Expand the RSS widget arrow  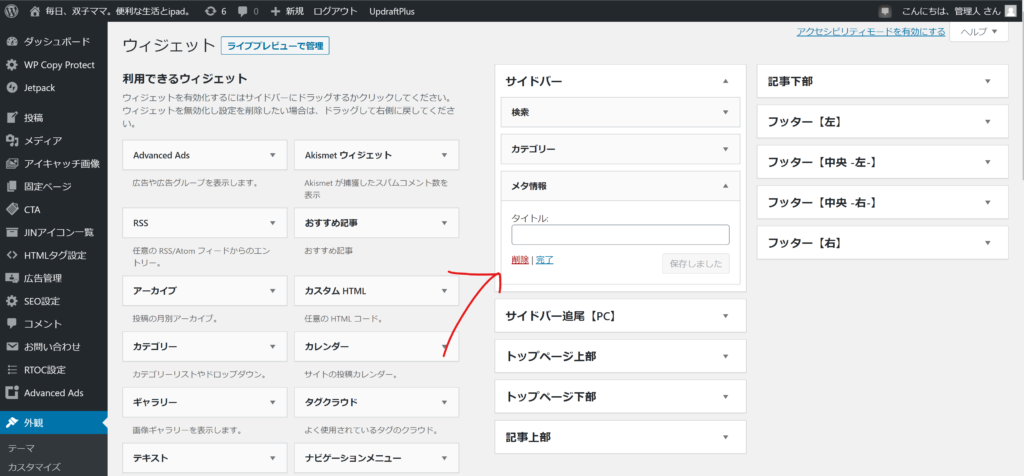(272, 223)
